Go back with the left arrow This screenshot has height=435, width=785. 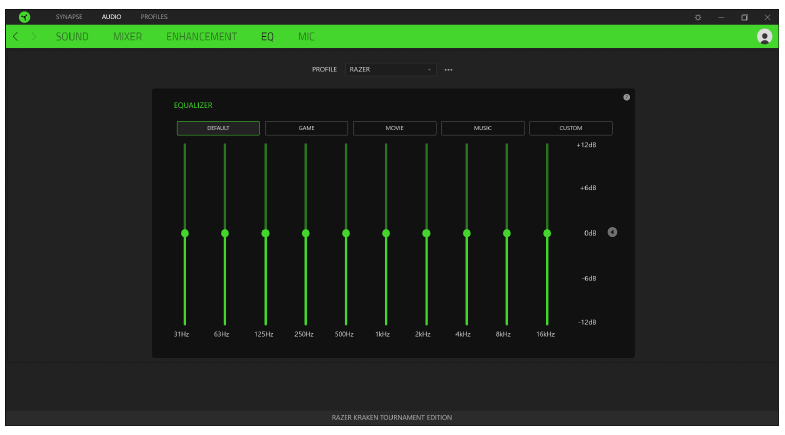(16, 37)
